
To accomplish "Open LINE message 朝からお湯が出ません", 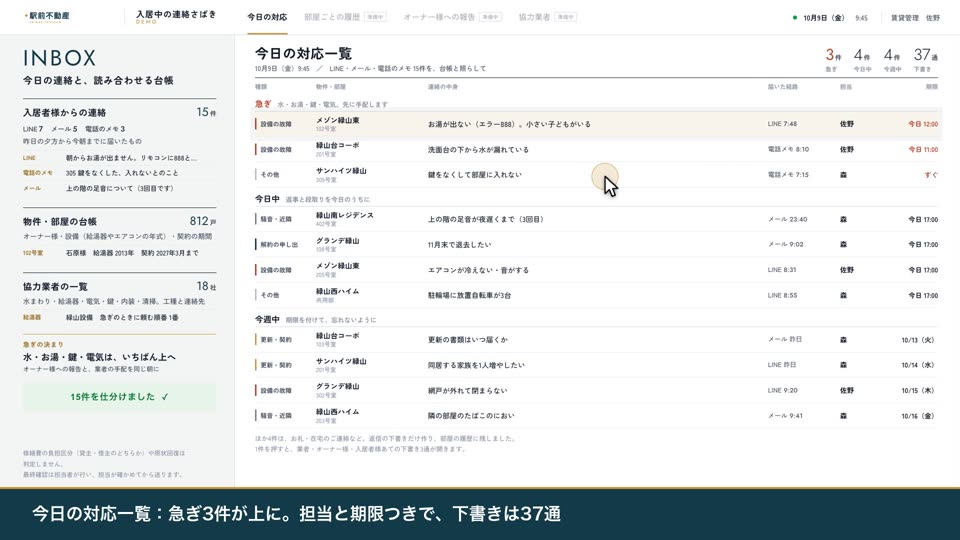I will point(119,158).
